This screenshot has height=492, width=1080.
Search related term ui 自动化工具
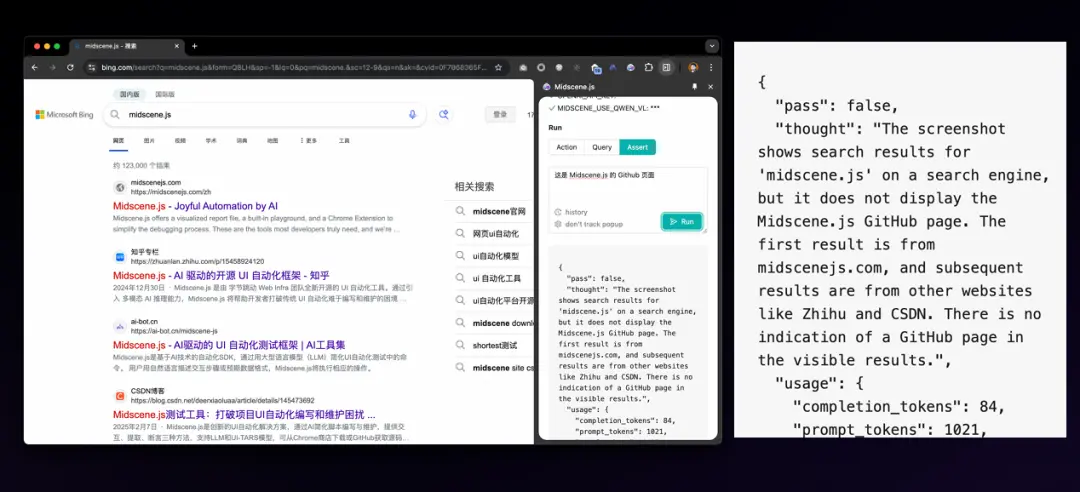497,278
